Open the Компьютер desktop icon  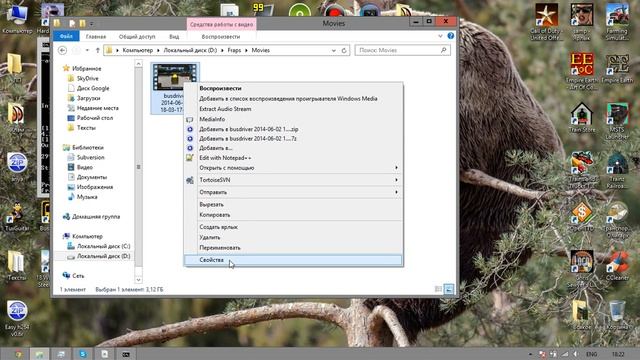coord(17,19)
